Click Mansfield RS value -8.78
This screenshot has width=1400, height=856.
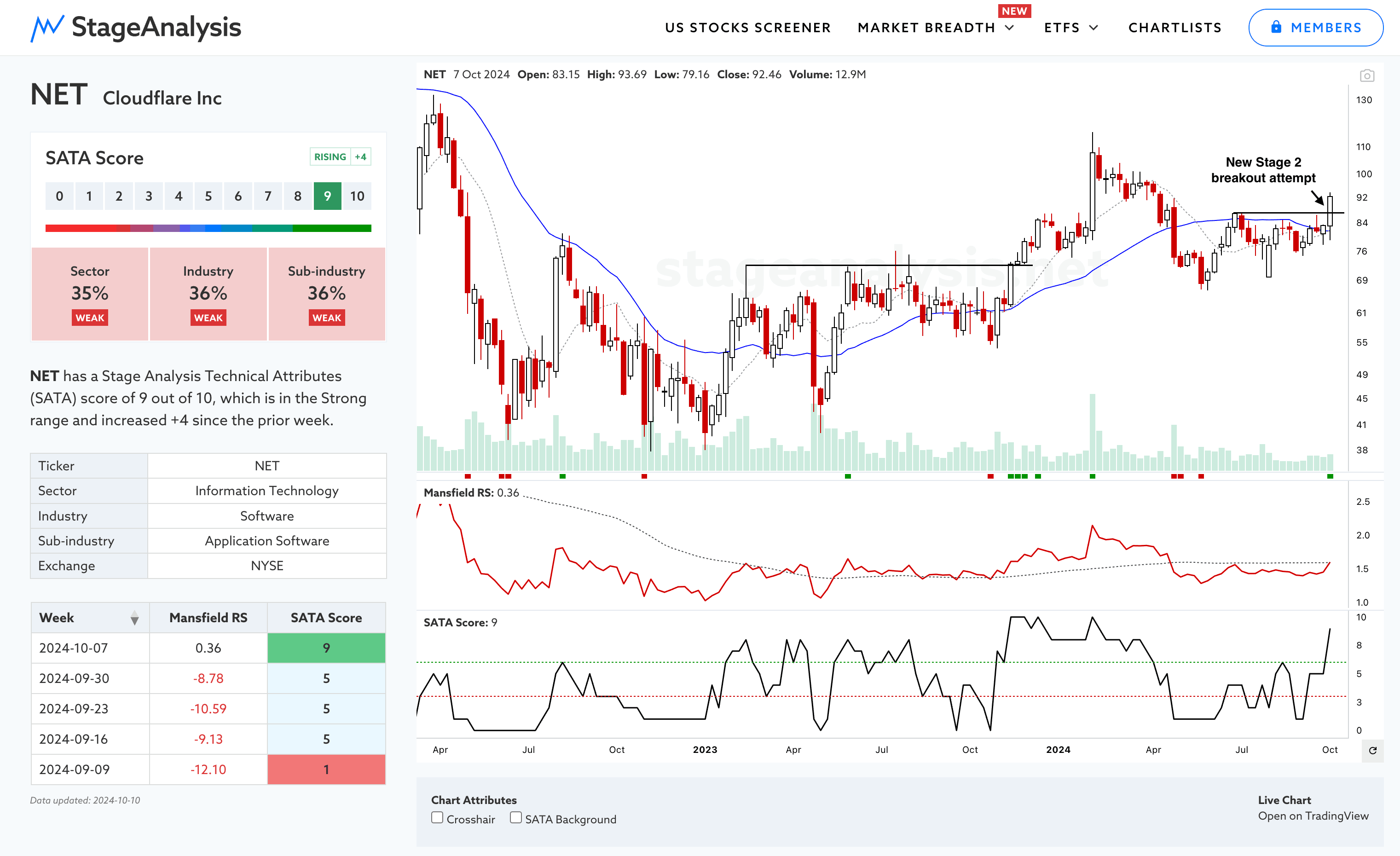pos(208,678)
